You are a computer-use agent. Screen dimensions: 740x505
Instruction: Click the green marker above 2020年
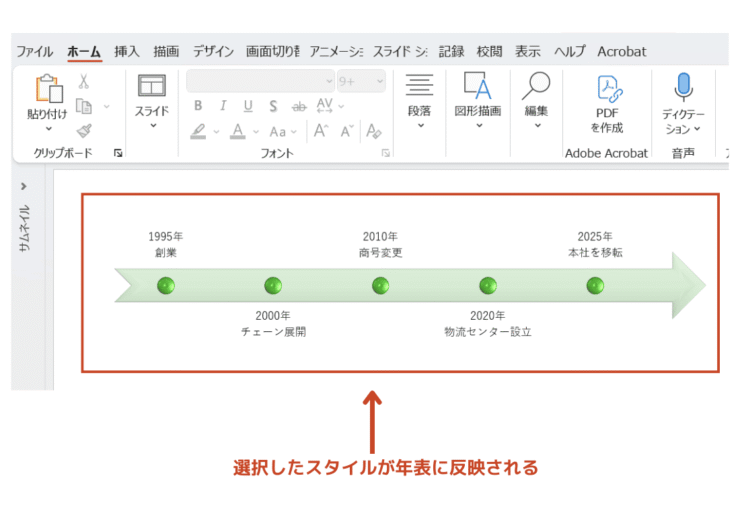point(488,286)
